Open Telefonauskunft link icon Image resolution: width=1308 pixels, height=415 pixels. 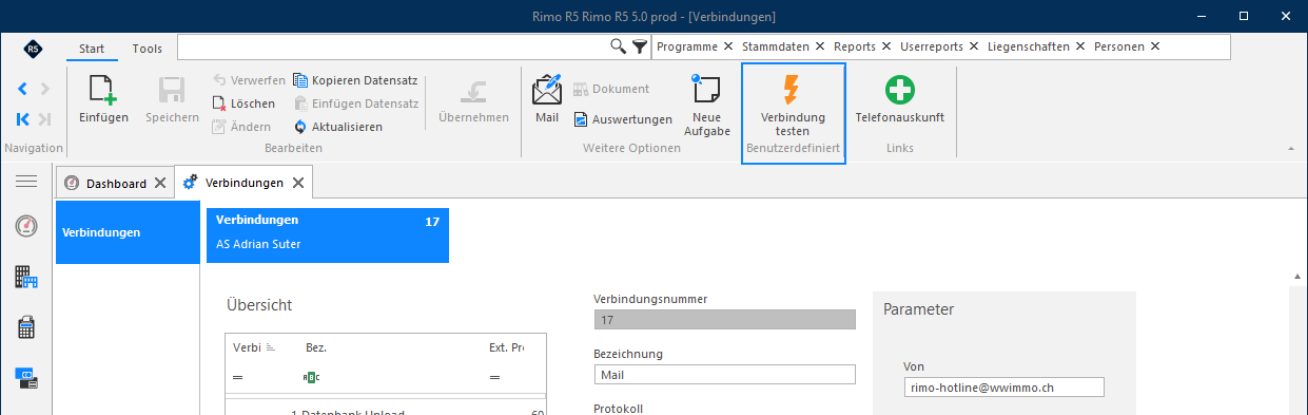point(900,90)
